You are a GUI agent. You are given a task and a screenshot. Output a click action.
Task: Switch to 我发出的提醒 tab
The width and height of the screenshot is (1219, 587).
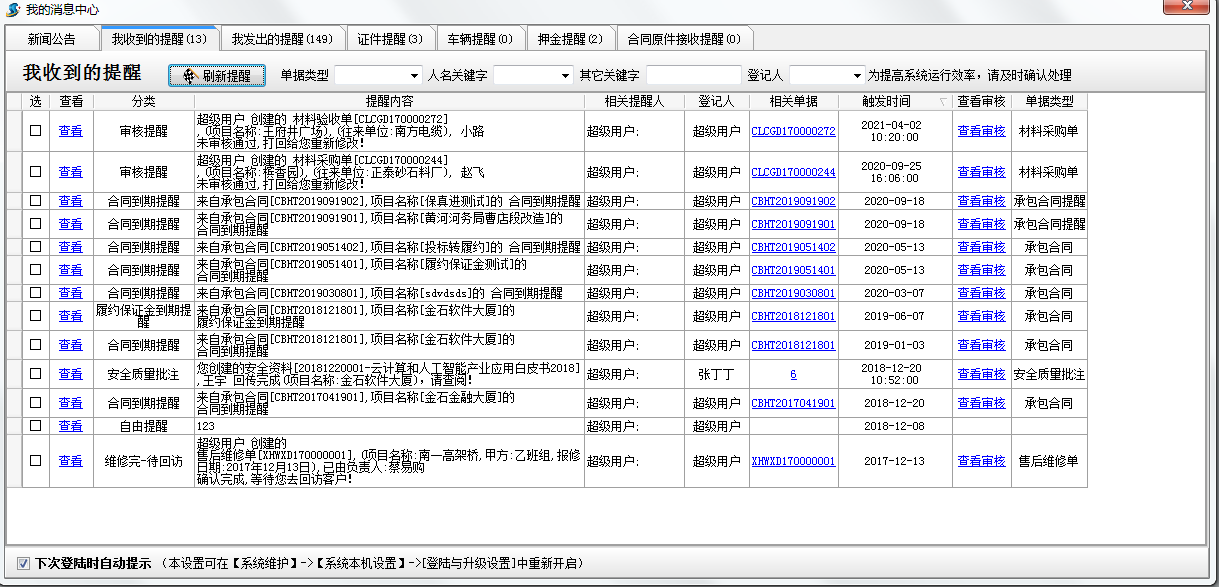click(281, 39)
